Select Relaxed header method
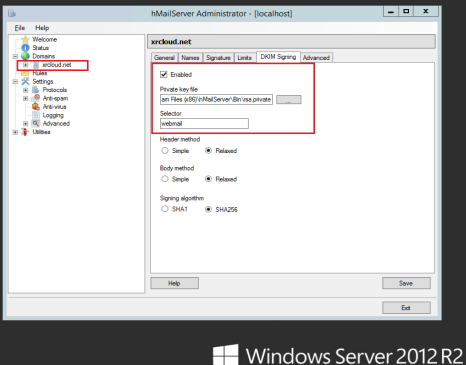Viewport: 466px width, 365px height. [208, 151]
